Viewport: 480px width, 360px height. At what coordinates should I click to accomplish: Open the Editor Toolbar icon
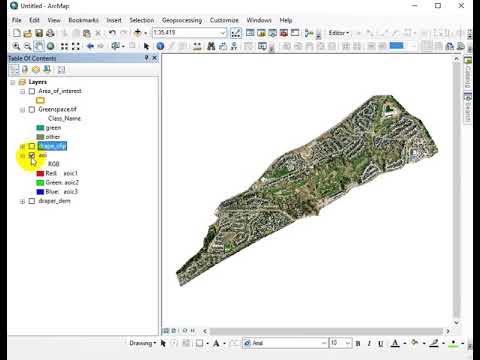(236, 33)
